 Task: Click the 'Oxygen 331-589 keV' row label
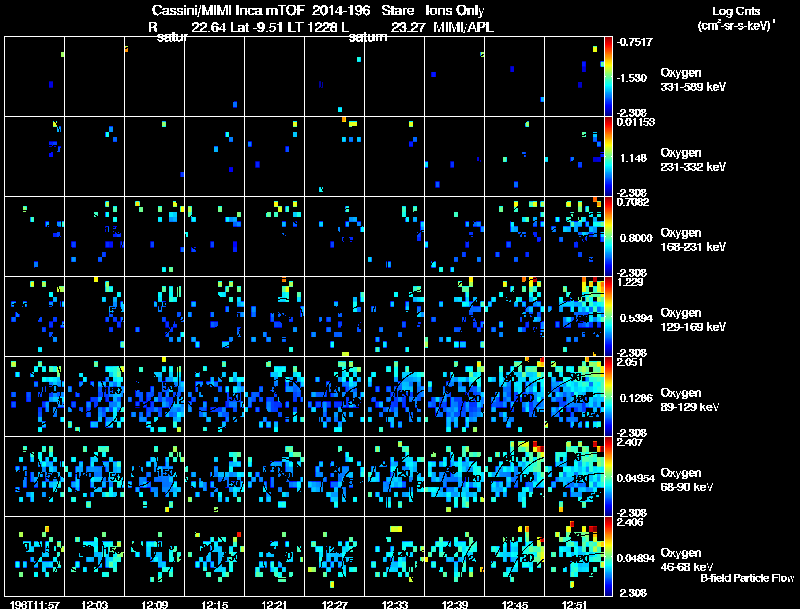click(x=693, y=80)
